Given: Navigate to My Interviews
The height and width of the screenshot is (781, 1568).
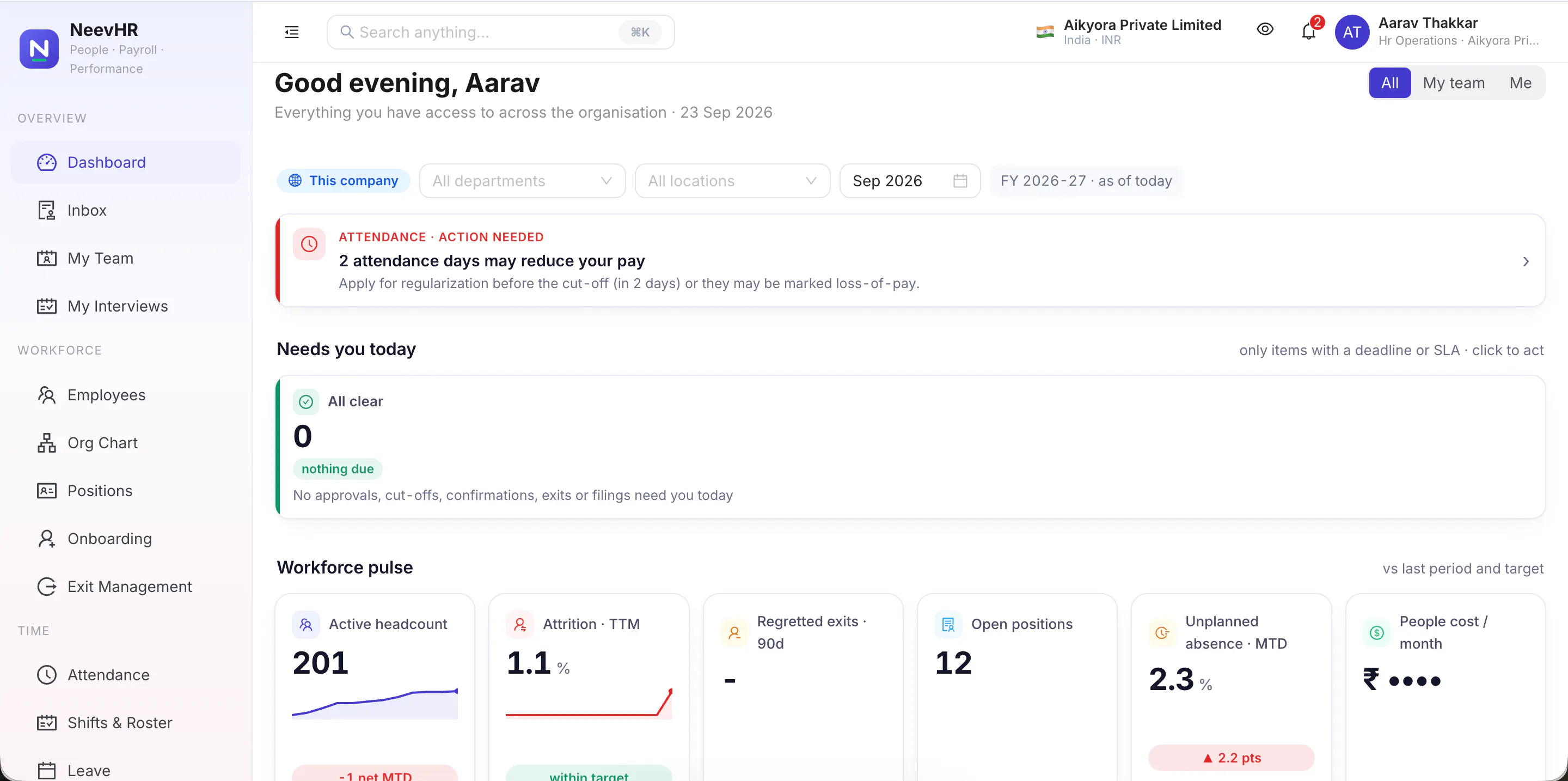Looking at the screenshot, I should coord(125,306).
